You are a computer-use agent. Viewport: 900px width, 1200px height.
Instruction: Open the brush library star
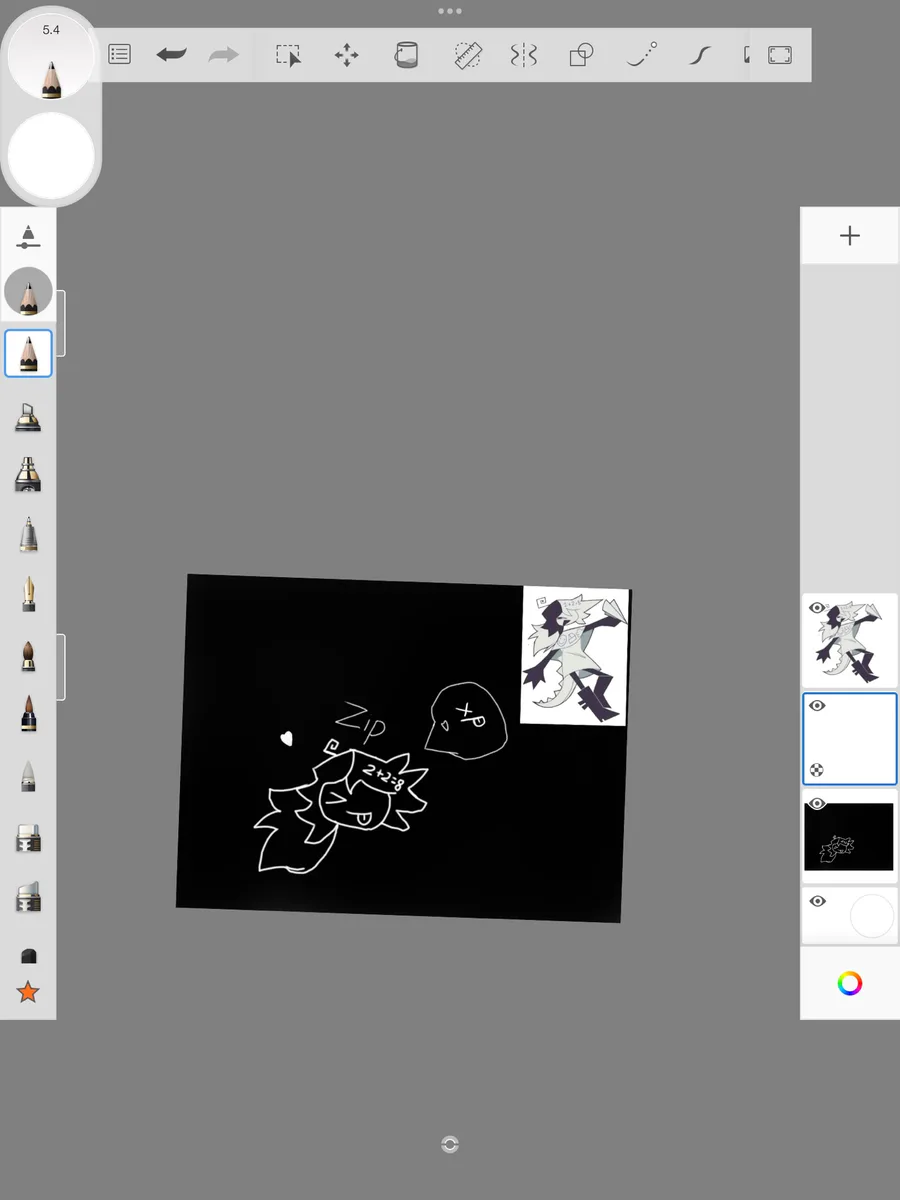tap(28, 992)
